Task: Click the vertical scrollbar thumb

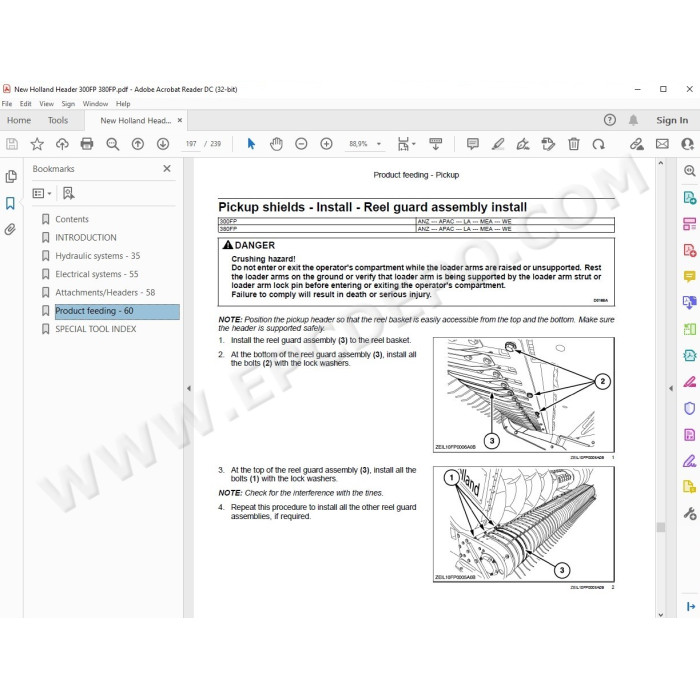Action: click(661, 527)
